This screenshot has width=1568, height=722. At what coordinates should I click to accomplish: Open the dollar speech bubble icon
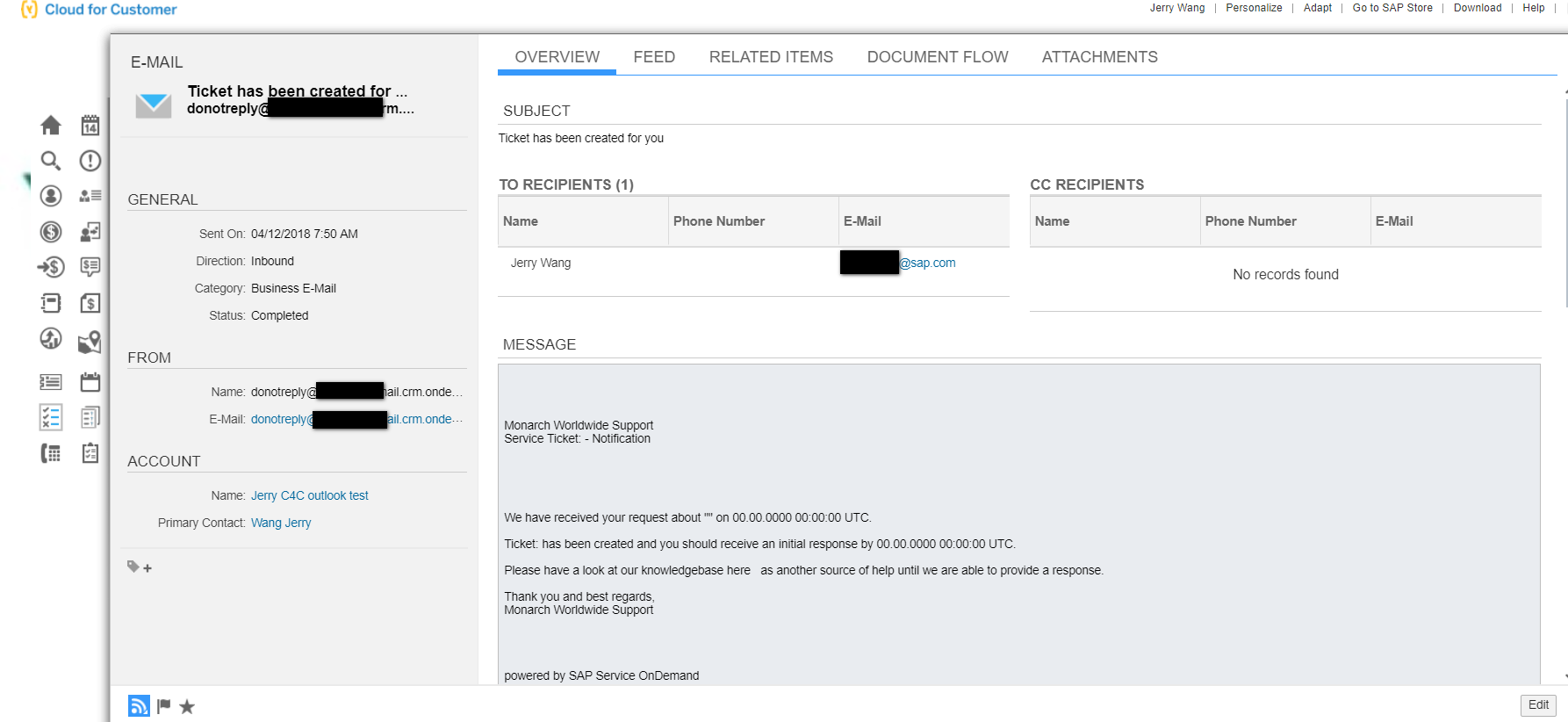pos(90,267)
